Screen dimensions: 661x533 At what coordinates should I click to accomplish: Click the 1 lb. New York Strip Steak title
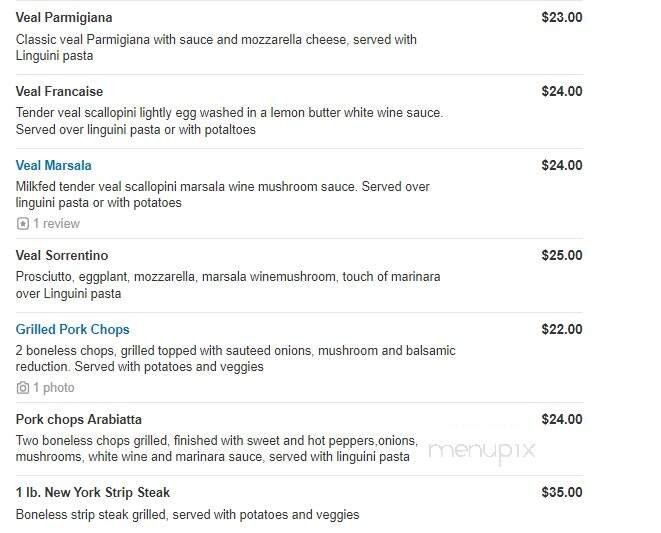[93, 493]
